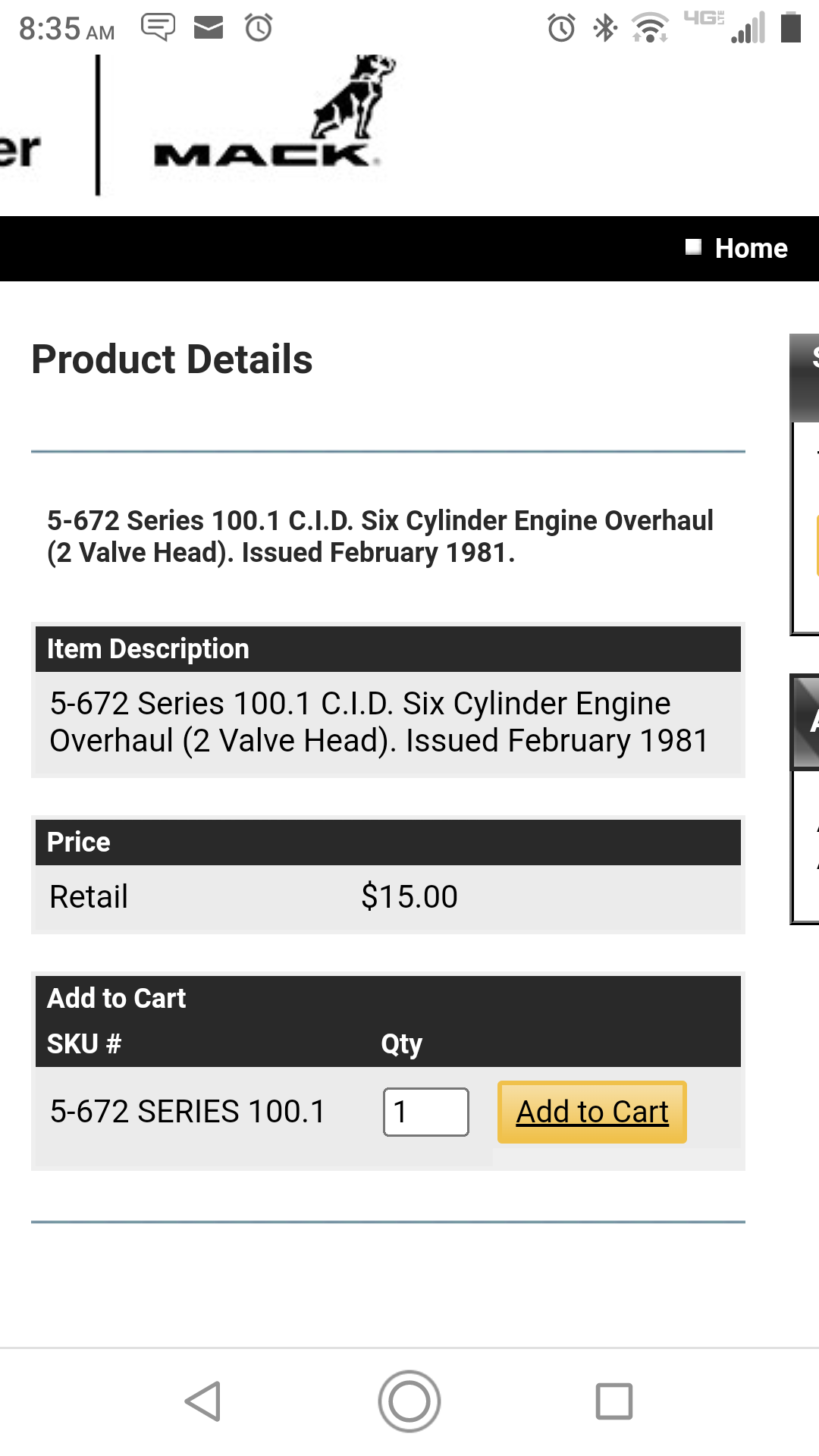Viewport: 819px width, 1456px height.
Task: Tap the Add to Cart button
Action: click(x=592, y=1112)
